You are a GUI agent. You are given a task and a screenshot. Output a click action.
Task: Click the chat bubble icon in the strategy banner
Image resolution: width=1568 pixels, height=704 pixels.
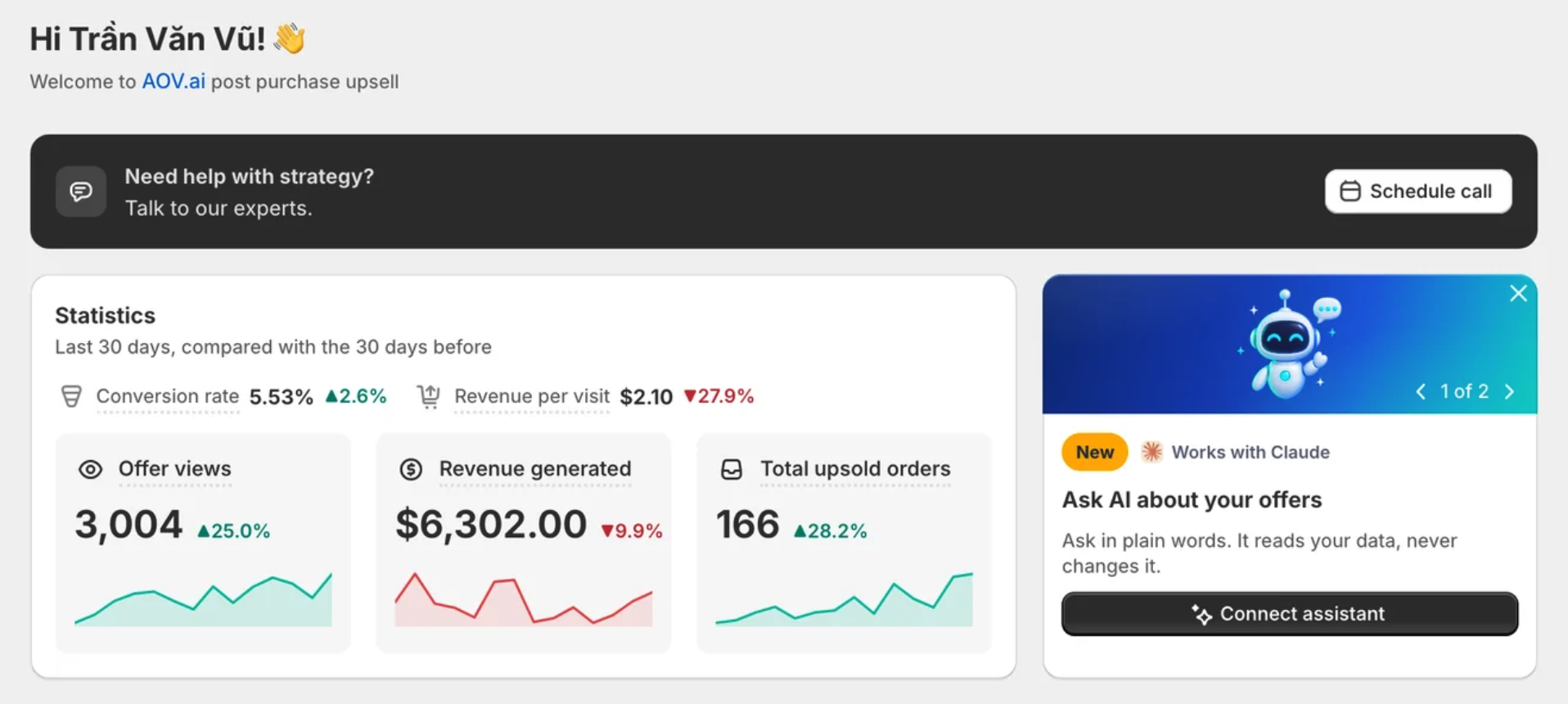pos(80,192)
